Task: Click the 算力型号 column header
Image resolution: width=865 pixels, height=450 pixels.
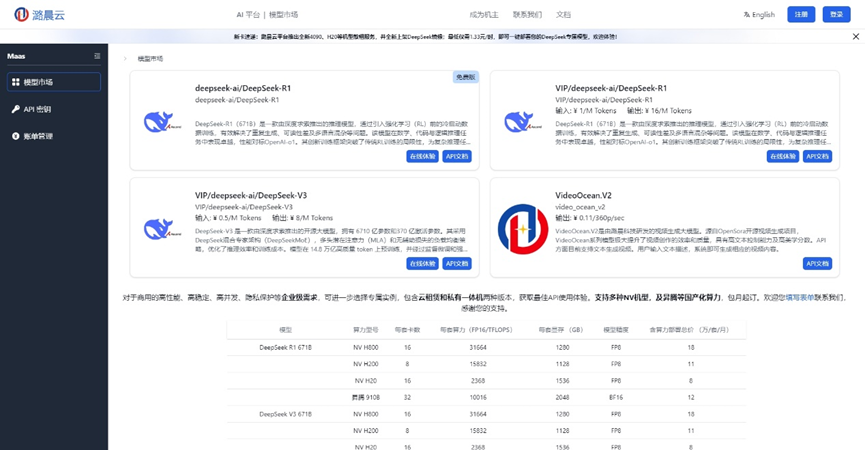Action: (x=366, y=330)
